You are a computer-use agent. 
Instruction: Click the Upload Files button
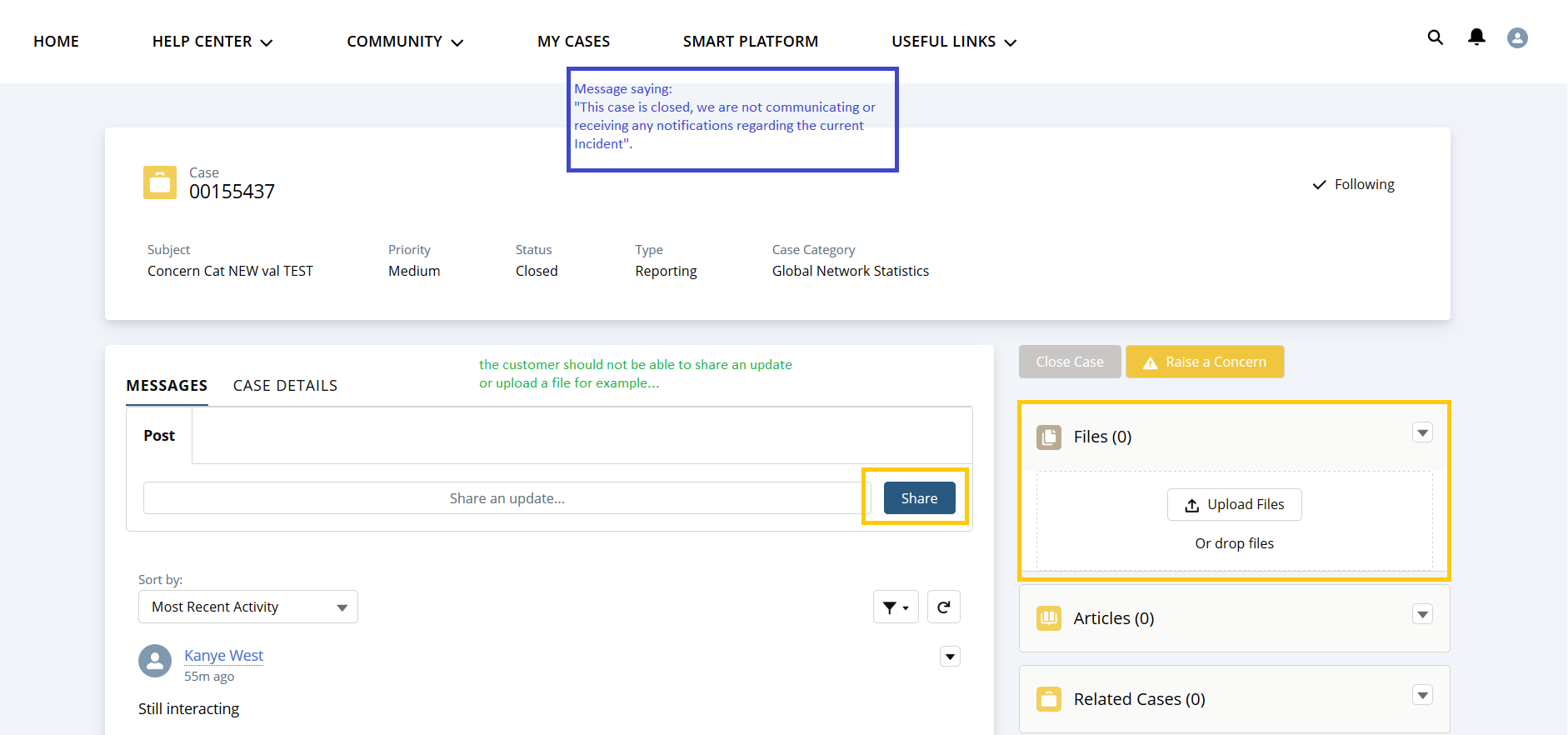tap(1234, 505)
